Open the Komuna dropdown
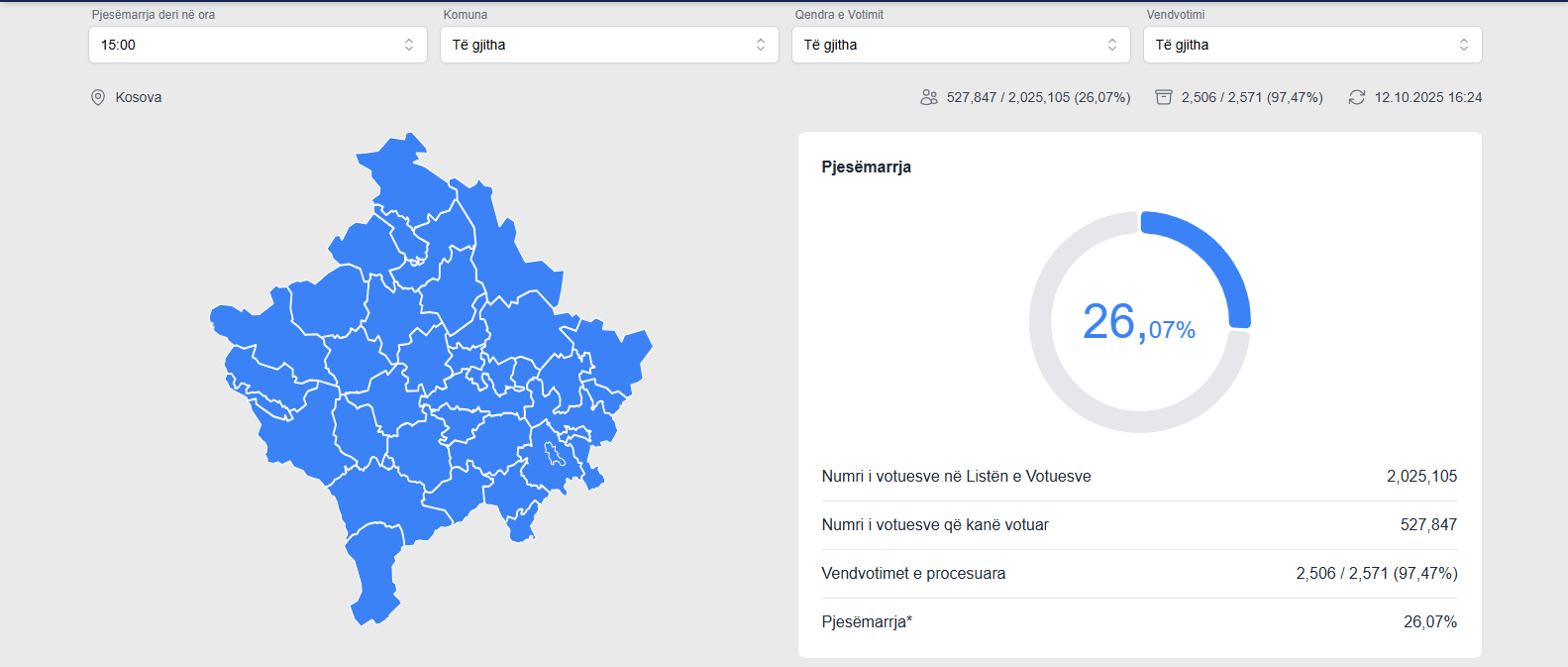 click(608, 45)
